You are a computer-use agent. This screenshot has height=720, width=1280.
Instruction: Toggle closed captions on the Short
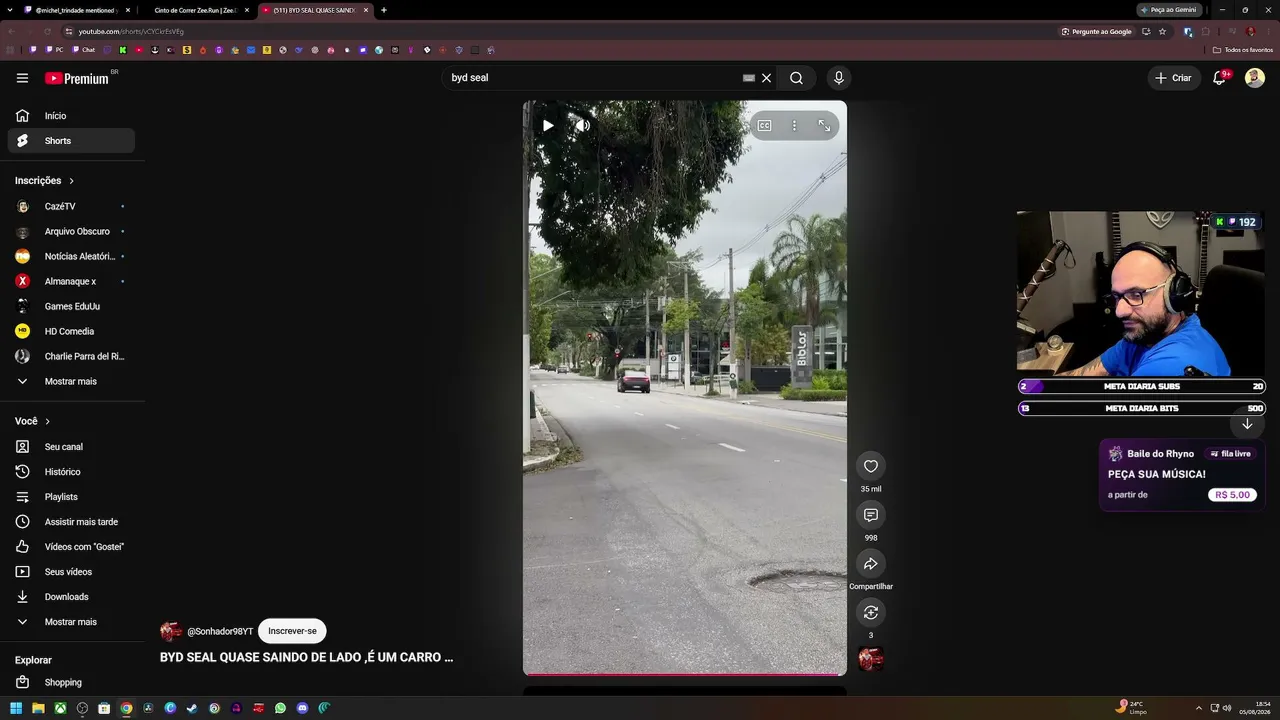pyautogui.click(x=764, y=125)
